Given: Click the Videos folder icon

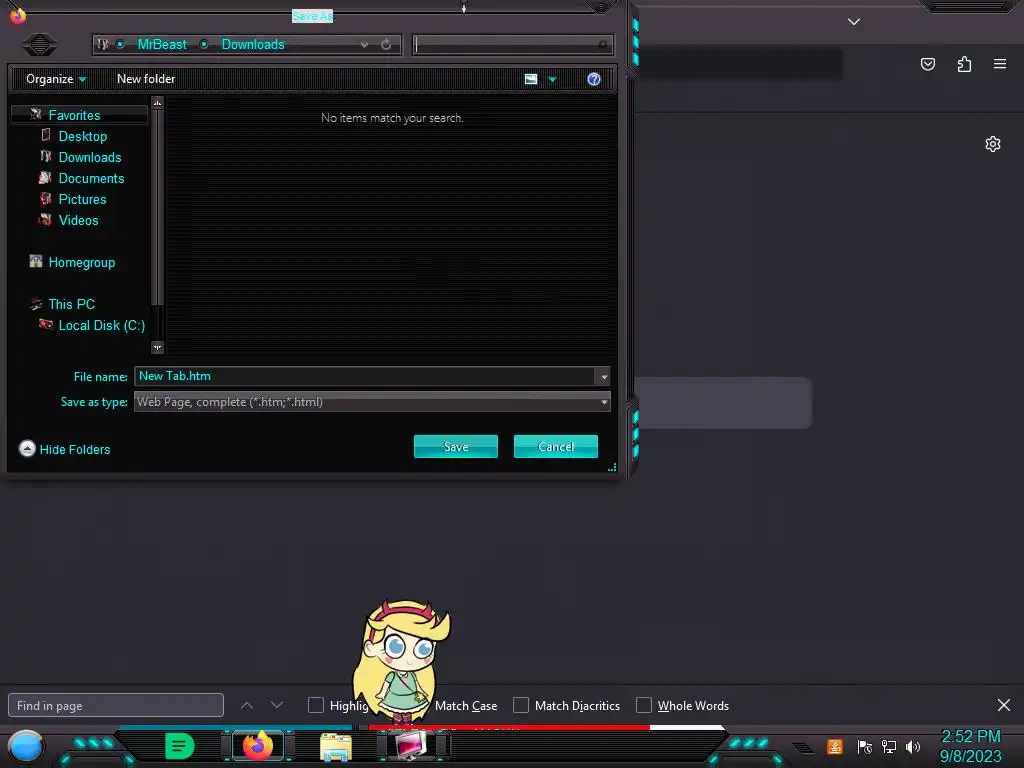Looking at the screenshot, I should tap(45, 219).
